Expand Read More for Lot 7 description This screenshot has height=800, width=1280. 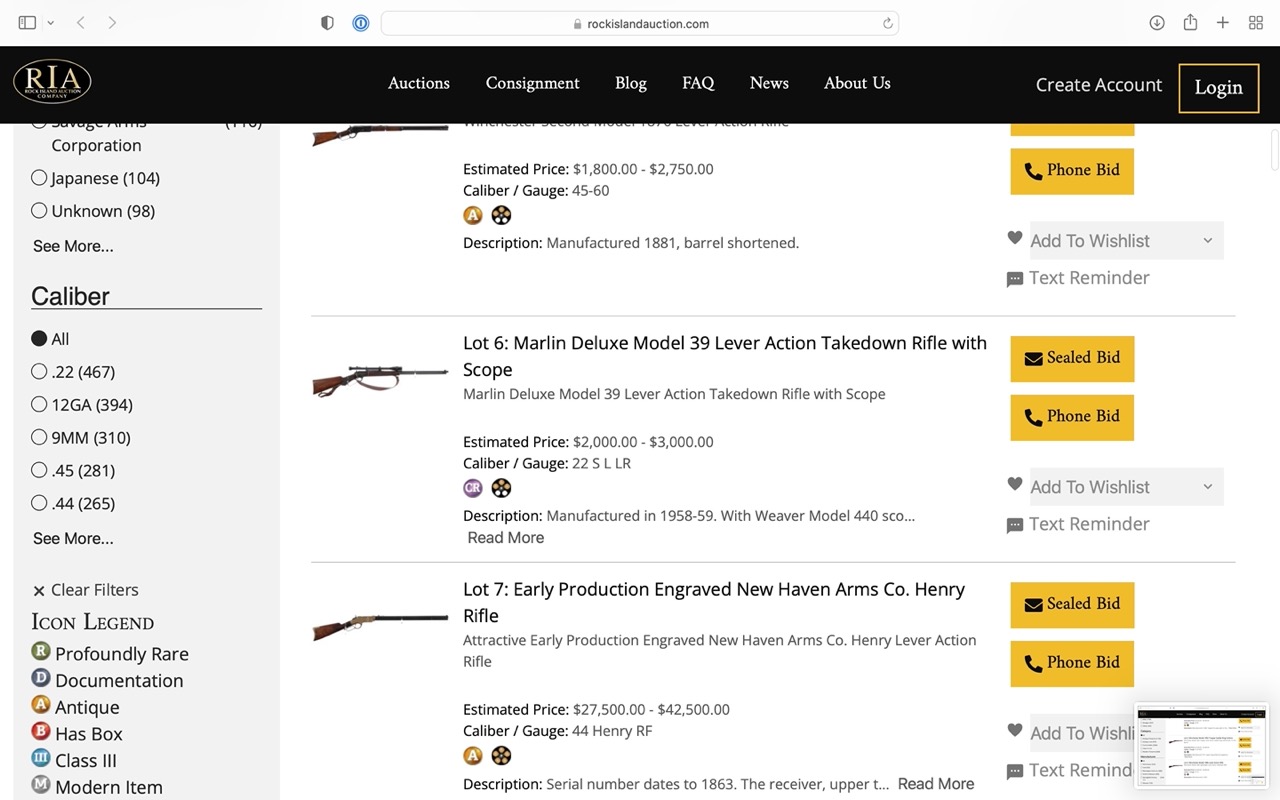click(x=936, y=784)
